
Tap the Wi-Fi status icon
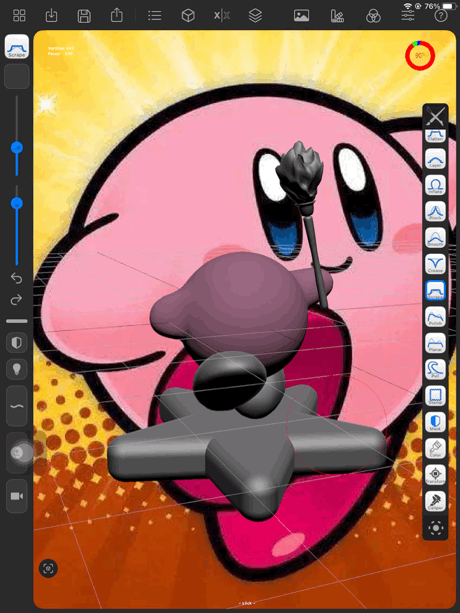(408, 6)
